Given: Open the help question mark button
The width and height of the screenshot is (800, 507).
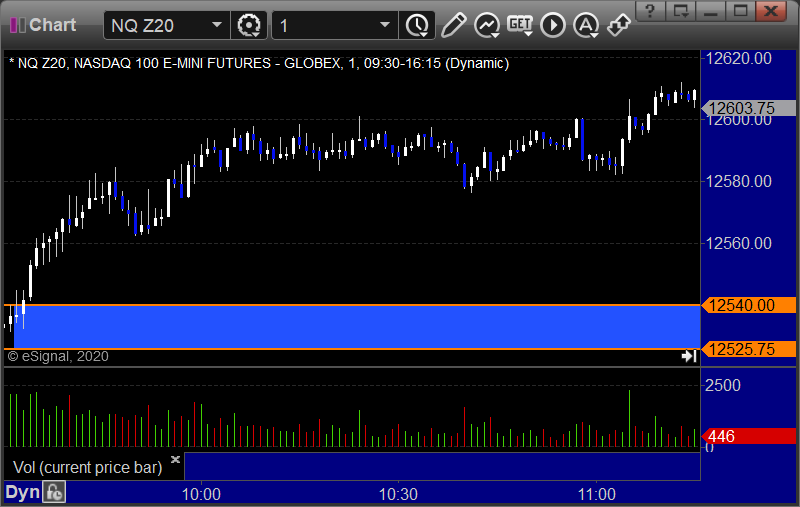Looking at the screenshot, I should (650, 11).
